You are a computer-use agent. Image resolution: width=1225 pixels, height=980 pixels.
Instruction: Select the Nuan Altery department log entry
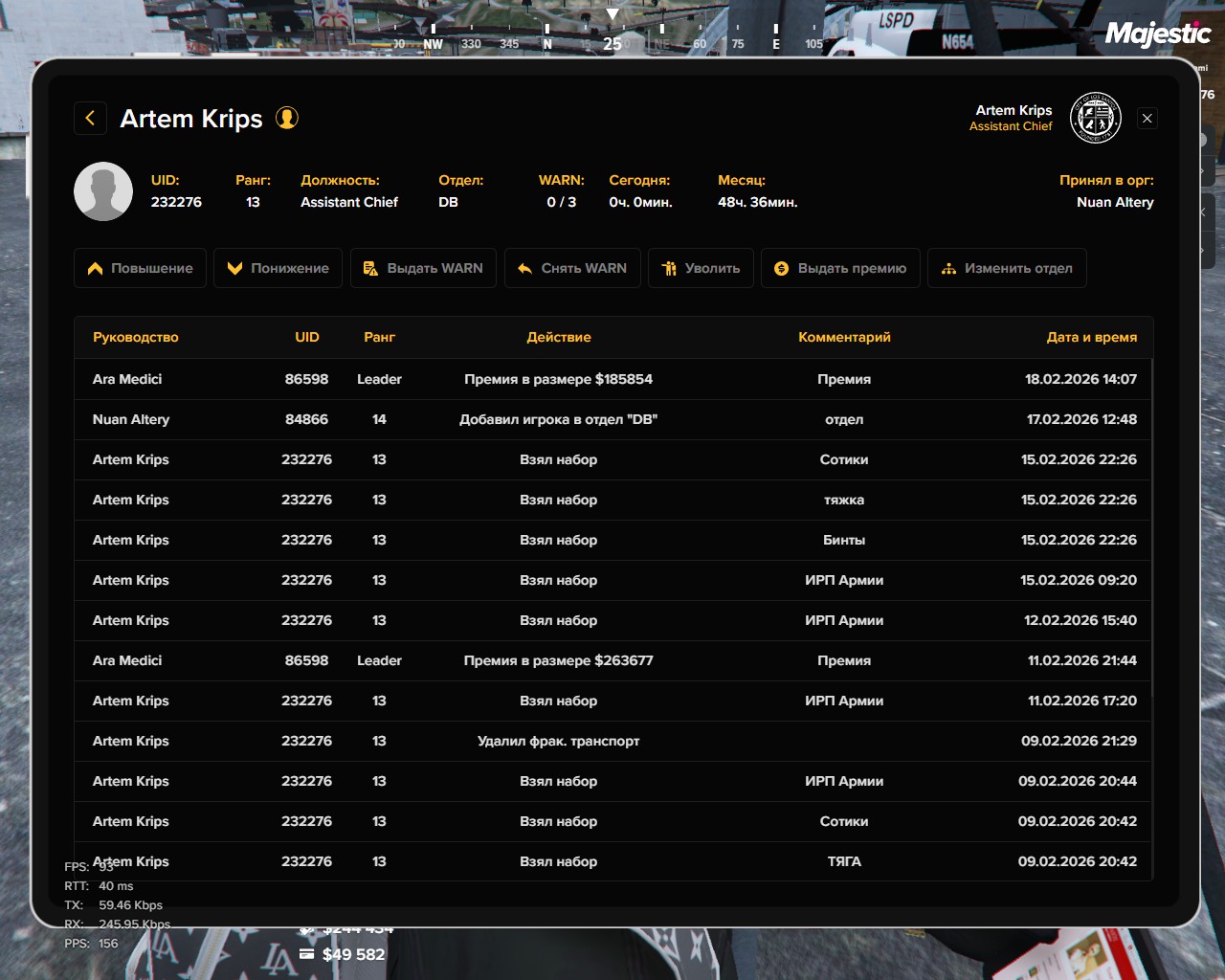tap(558, 419)
